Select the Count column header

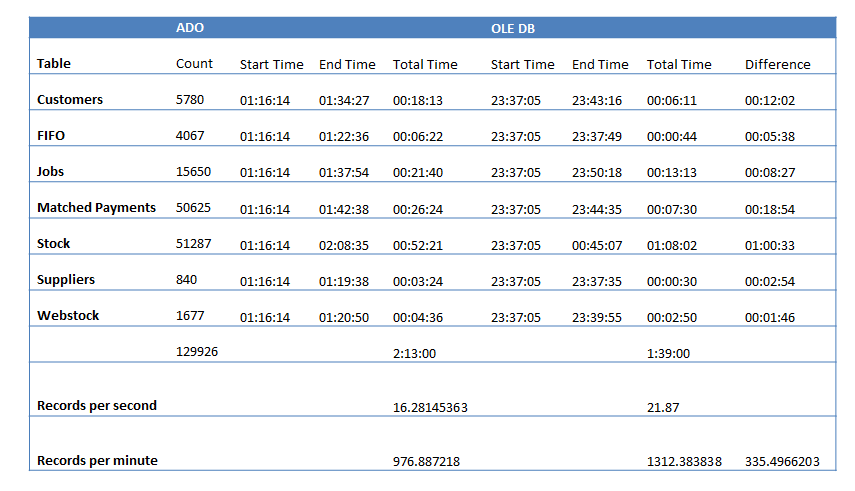pyautogui.click(x=194, y=64)
